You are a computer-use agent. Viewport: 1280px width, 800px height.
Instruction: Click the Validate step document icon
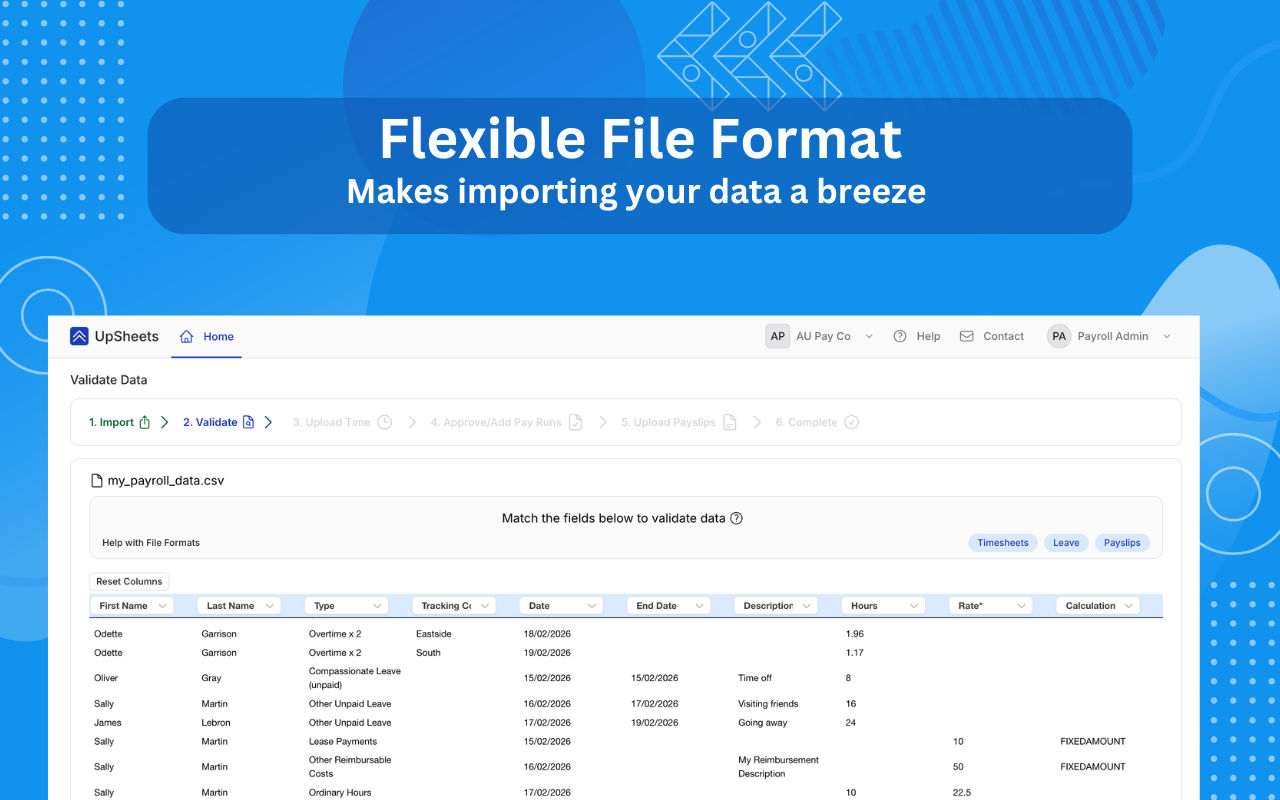click(x=246, y=422)
